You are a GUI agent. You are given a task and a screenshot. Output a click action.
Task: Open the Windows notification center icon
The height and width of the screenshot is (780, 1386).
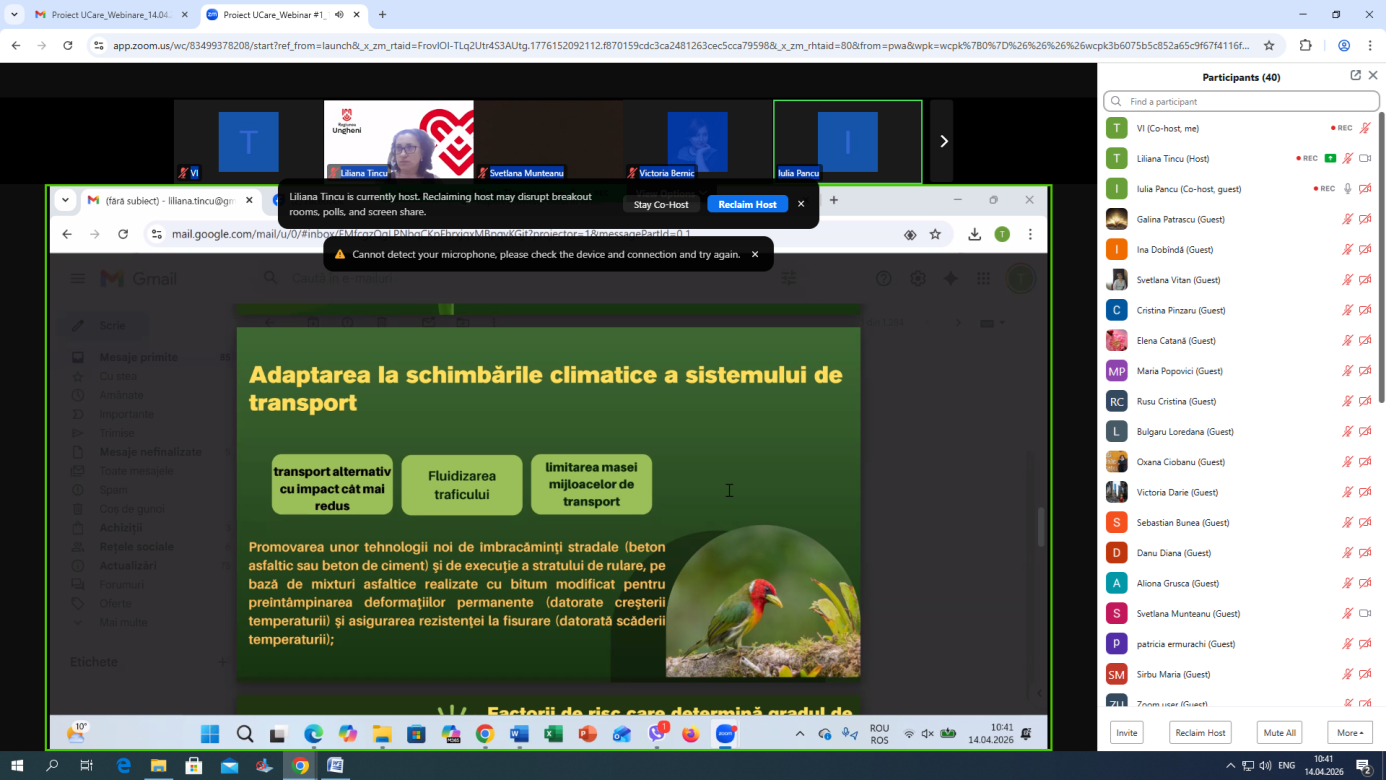click(x=1363, y=766)
